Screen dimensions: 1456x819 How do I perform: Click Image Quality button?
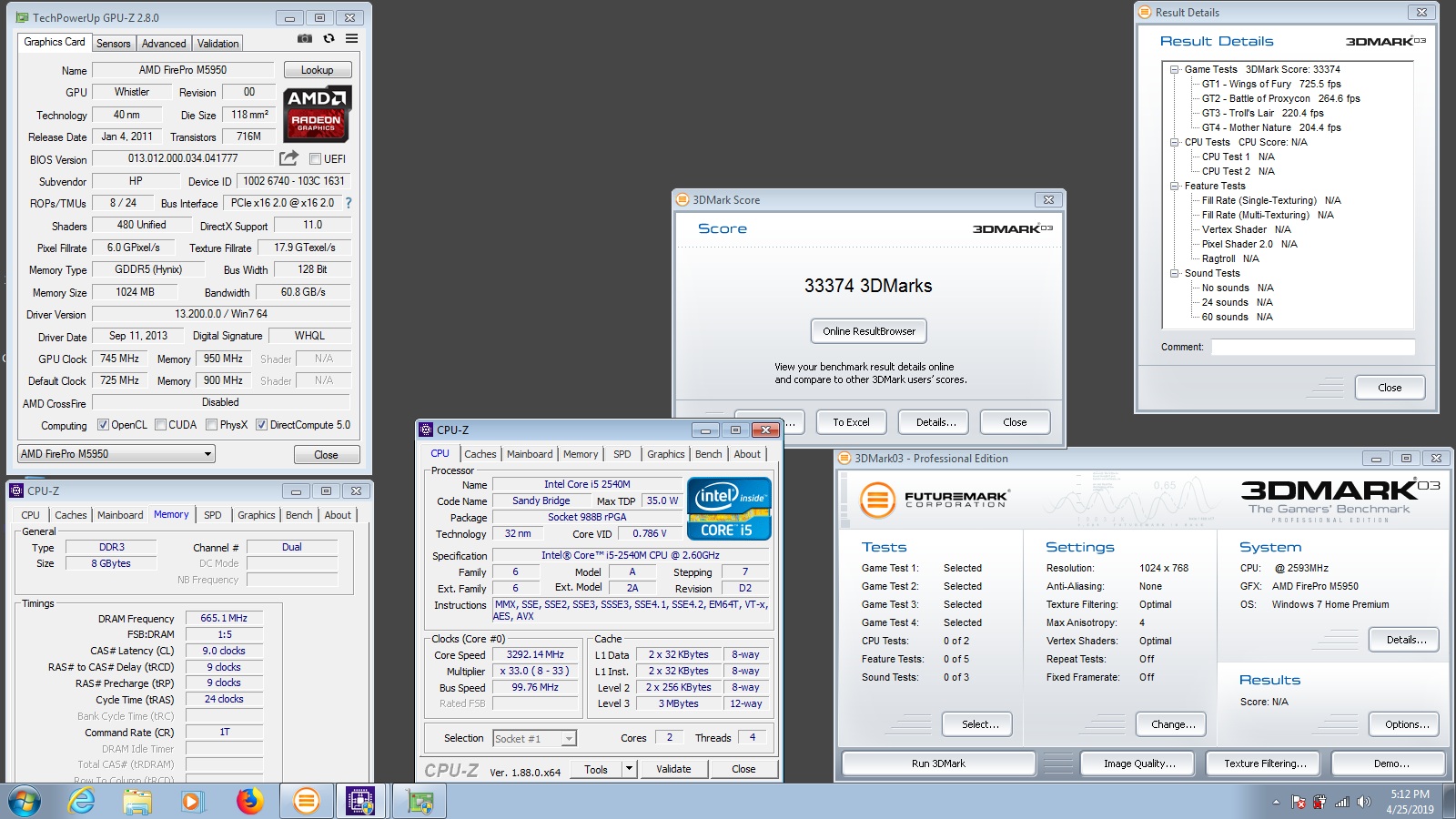tap(1139, 763)
